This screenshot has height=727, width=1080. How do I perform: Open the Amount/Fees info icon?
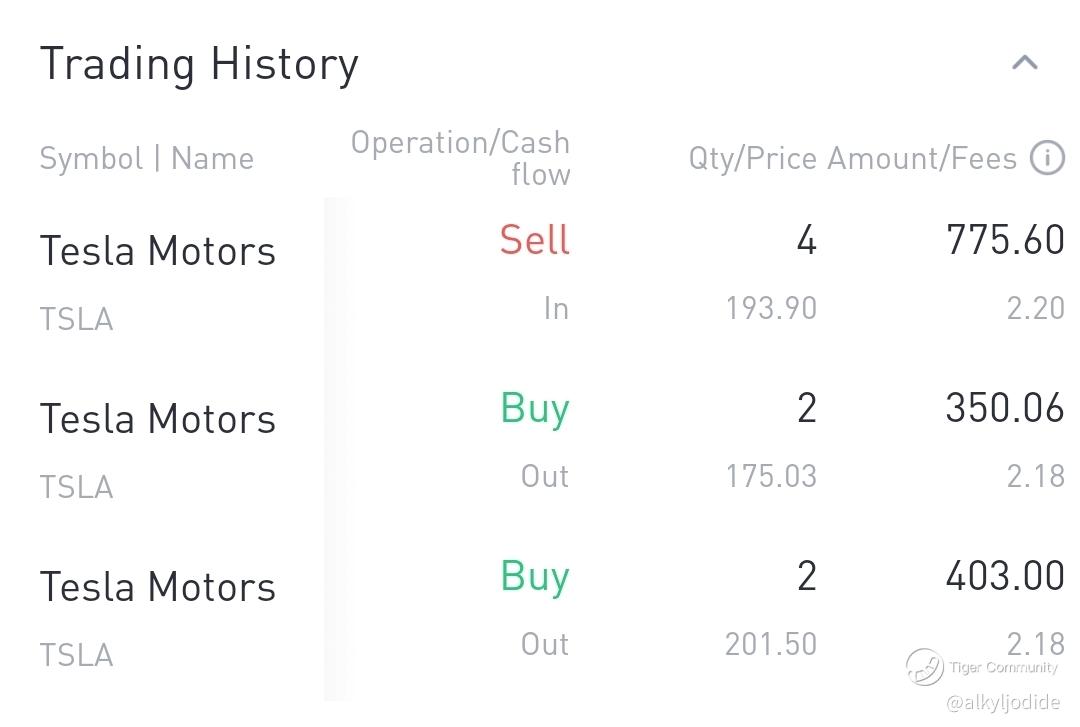click(x=1047, y=158)
